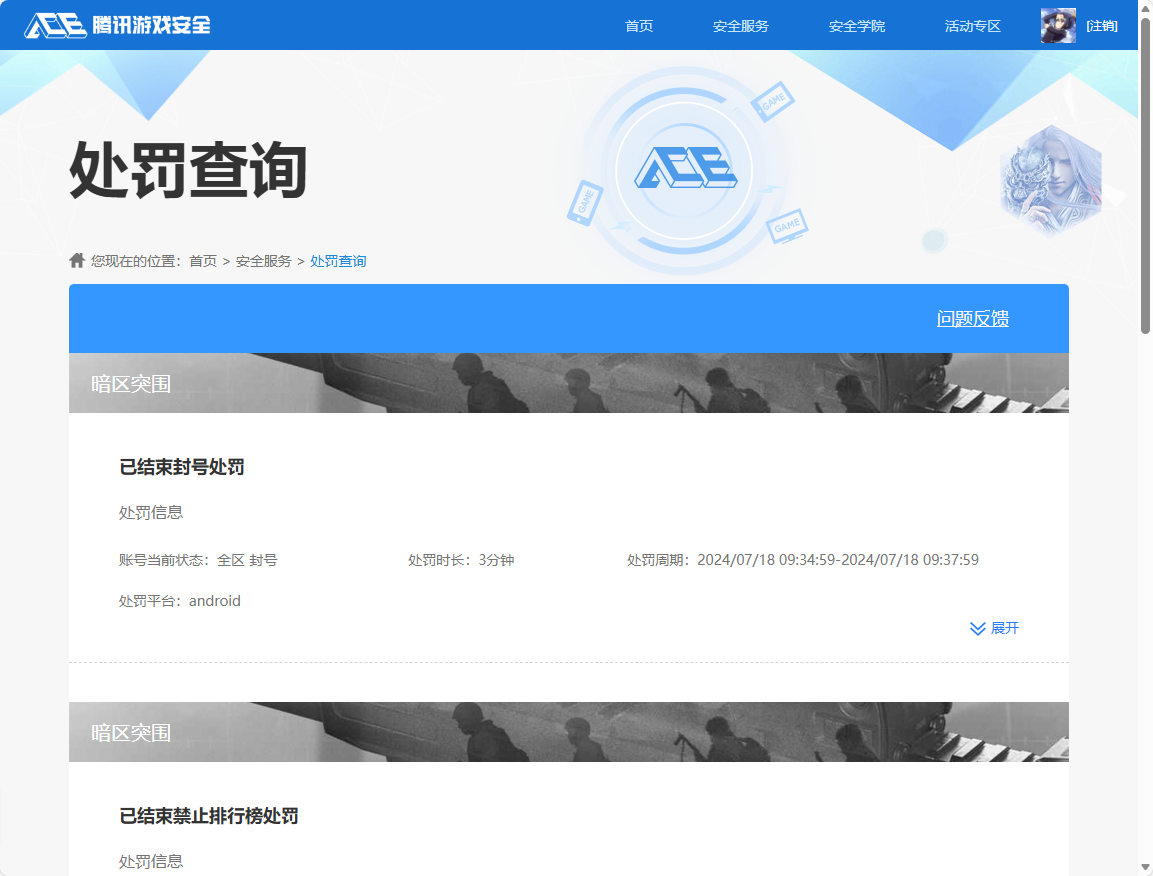Click 首页 in the breadcrumb trail
This screenshot has width=1153, height=876.
[x=201, y=260]
